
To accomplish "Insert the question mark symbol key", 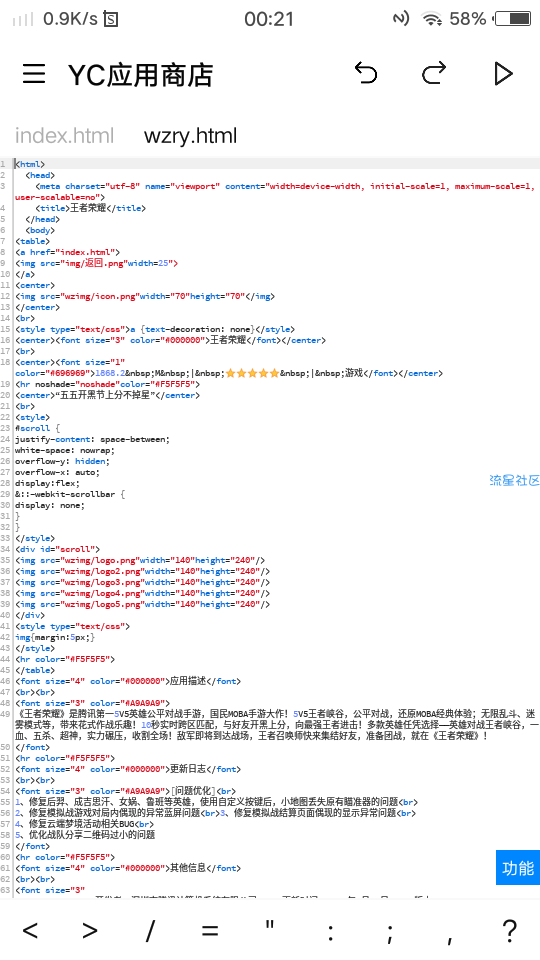I will coord(509,931).
